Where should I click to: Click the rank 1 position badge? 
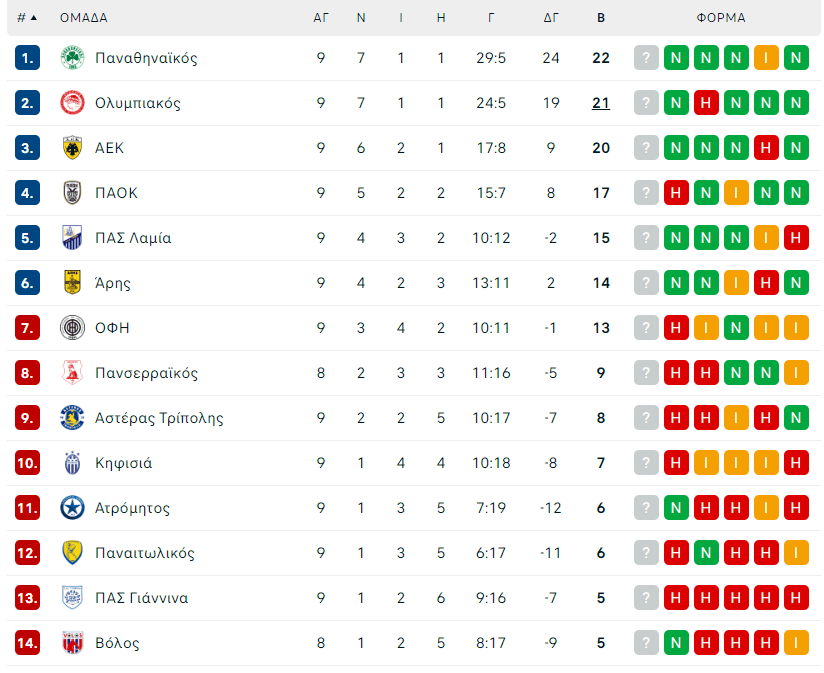(x=28, y=58)
